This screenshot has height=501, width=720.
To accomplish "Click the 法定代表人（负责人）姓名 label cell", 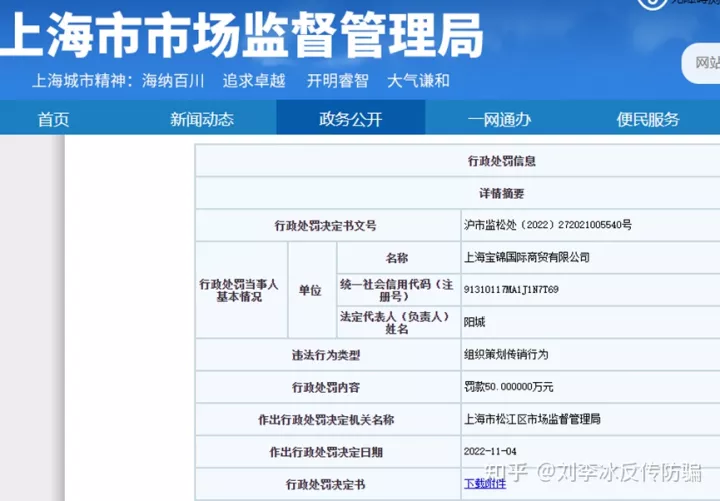I will coord(397,322).
